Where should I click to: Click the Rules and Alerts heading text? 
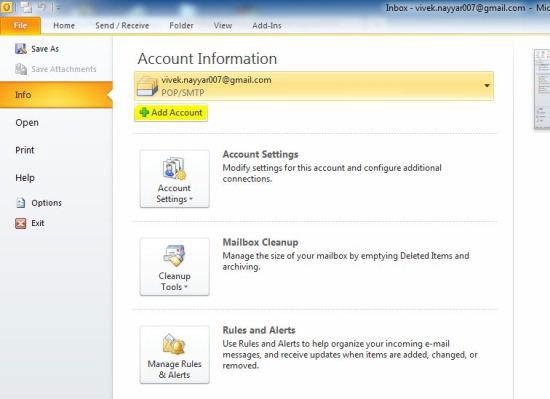click(x=259, y=330)
